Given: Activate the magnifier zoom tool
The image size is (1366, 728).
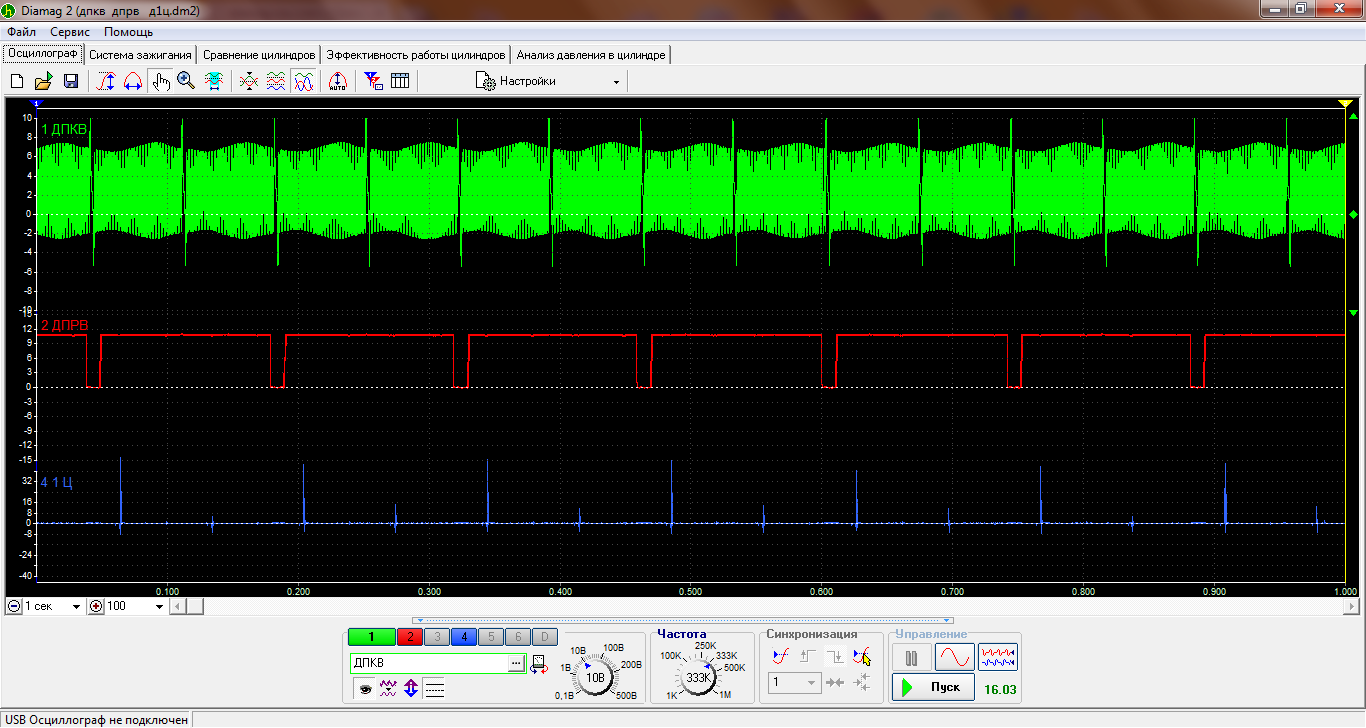Looking at the screenshot, I should coord(186,81).
